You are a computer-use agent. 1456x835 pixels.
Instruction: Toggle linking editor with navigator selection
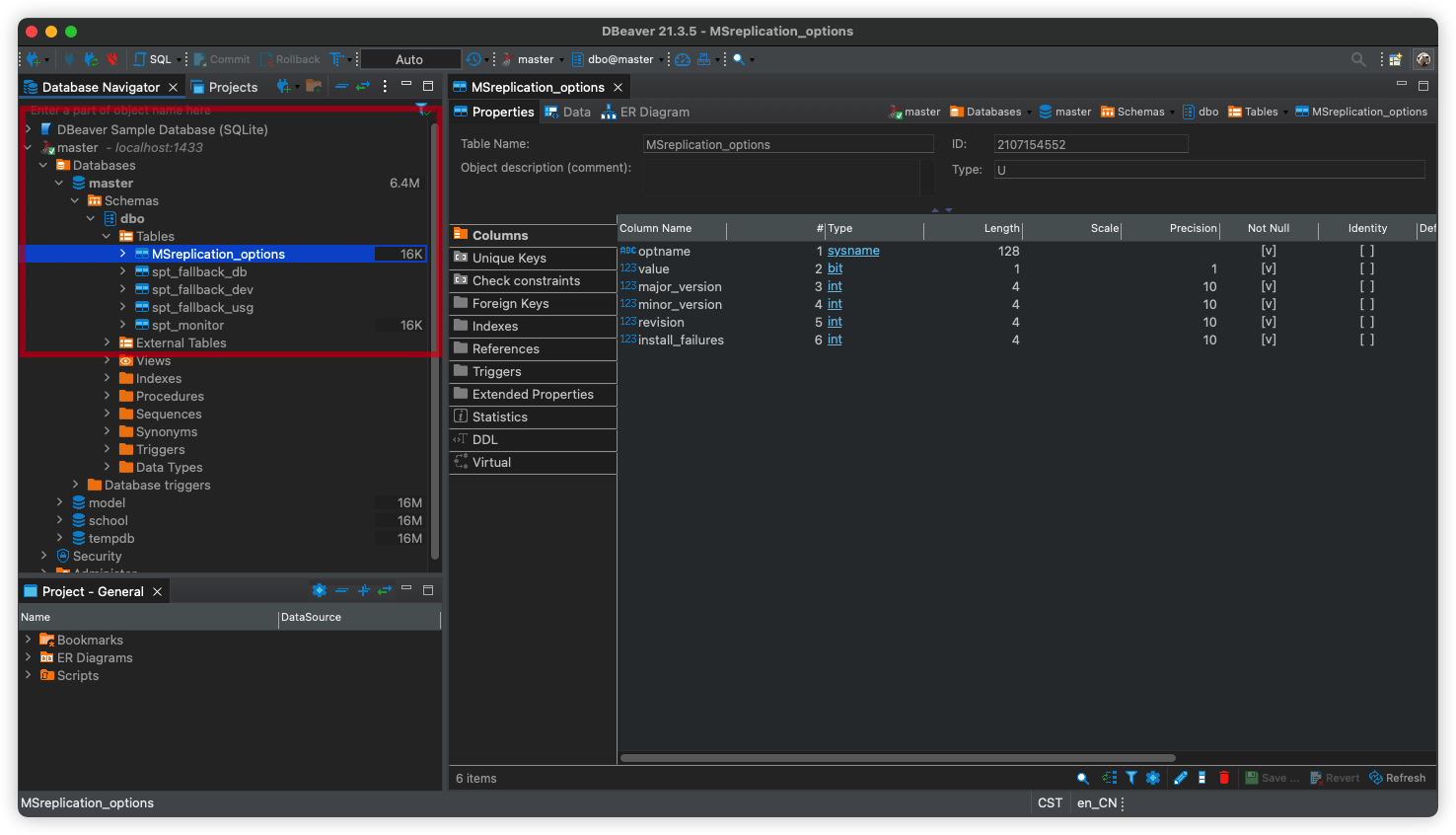[x=363, y=86]
